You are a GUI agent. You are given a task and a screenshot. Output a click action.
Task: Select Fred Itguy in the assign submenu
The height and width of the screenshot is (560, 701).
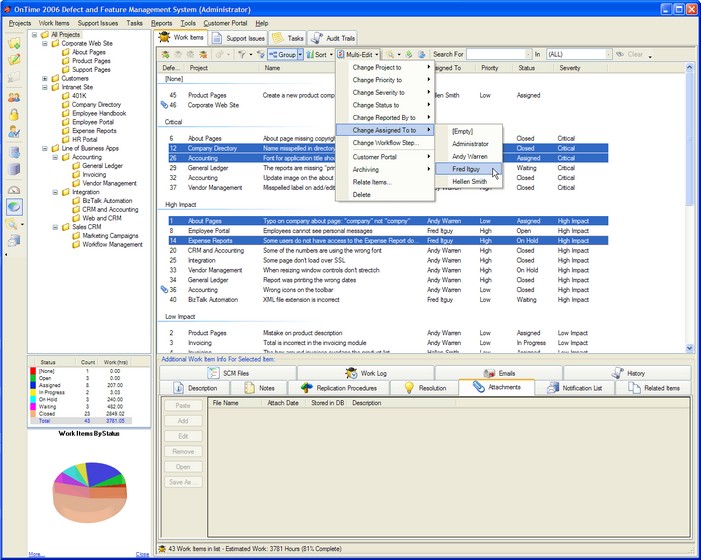coord(468,169)
